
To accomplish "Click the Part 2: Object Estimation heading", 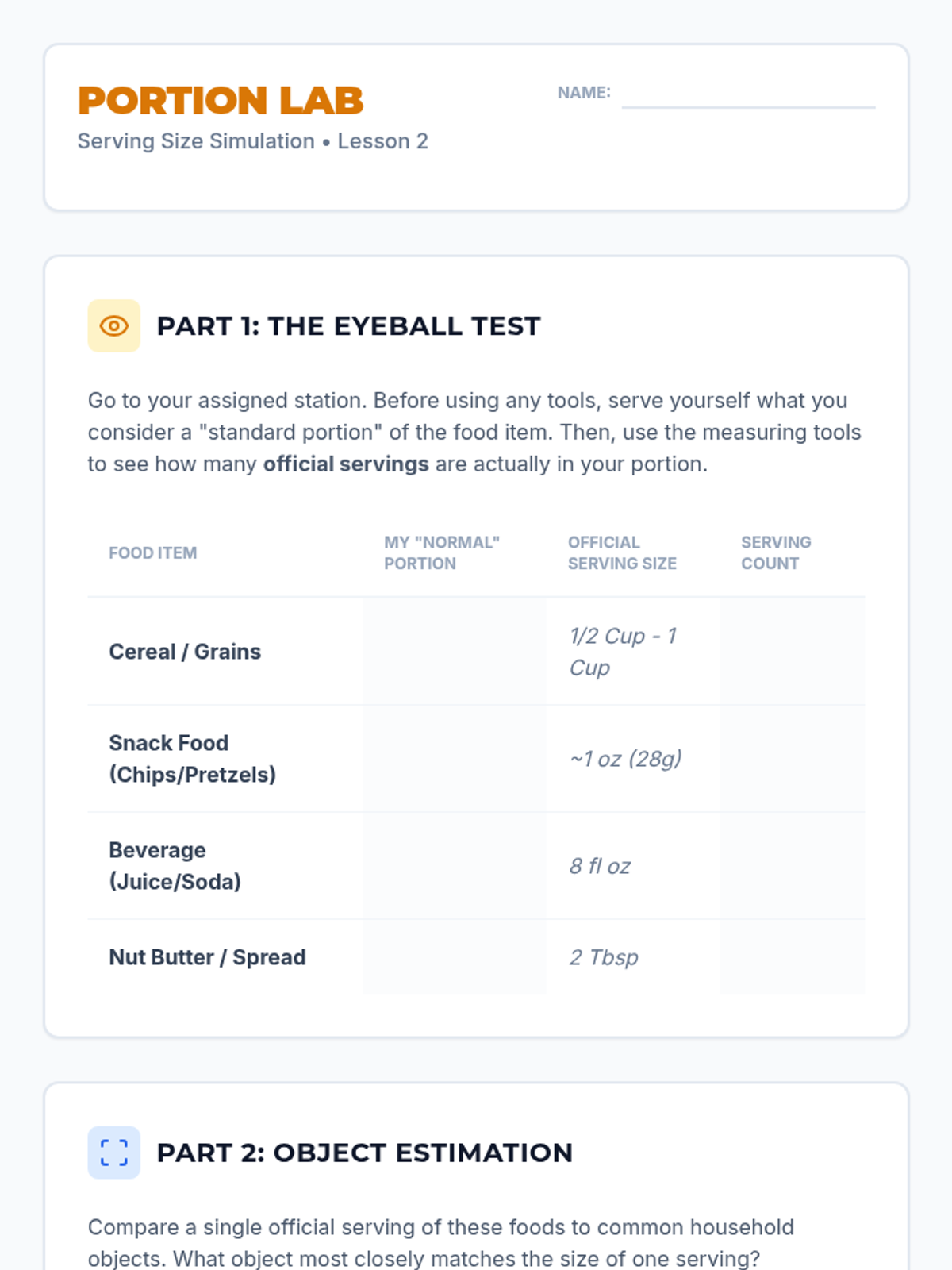I will (364, 1153).
